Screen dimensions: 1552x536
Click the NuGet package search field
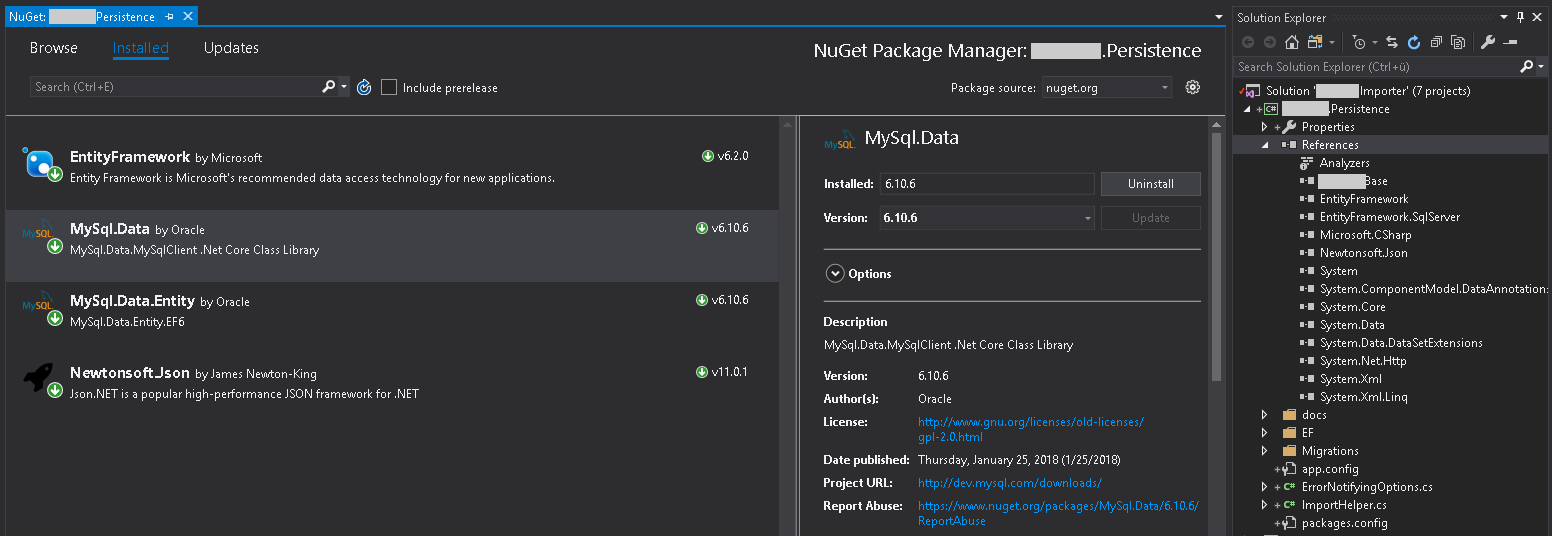coord(175,87)
